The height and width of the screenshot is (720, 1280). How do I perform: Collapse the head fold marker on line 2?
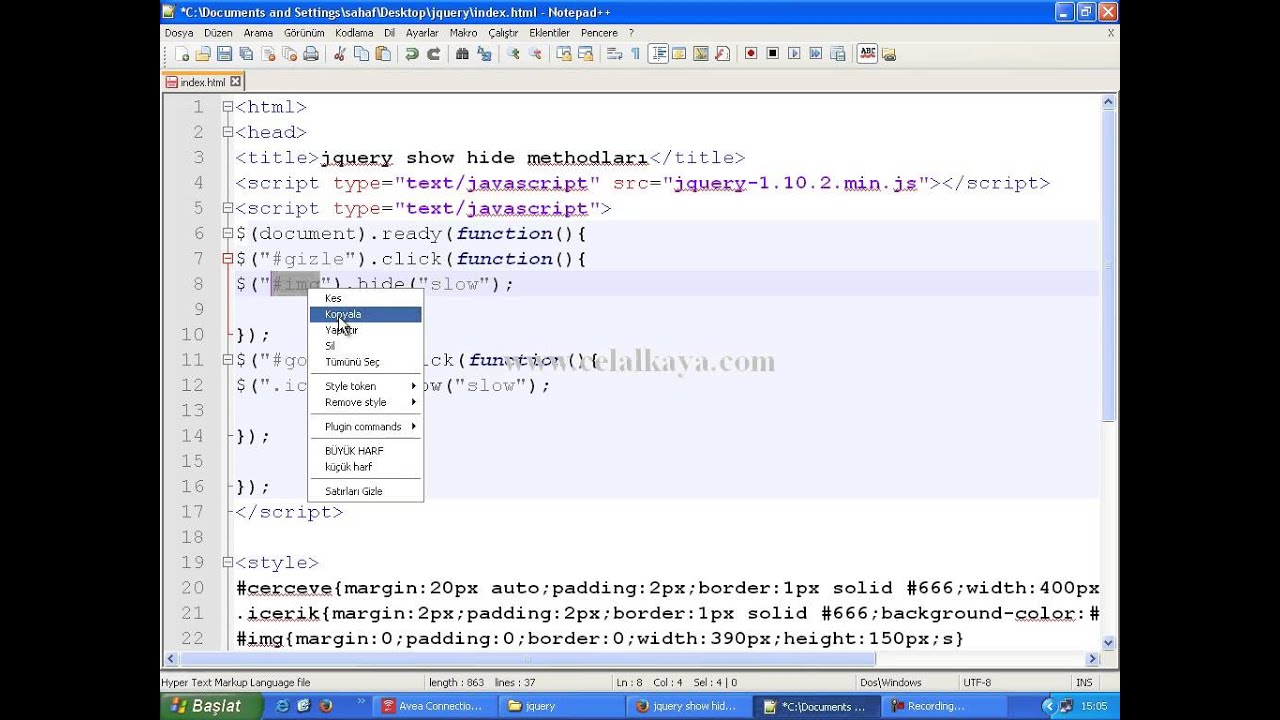(x=227, y=132)
